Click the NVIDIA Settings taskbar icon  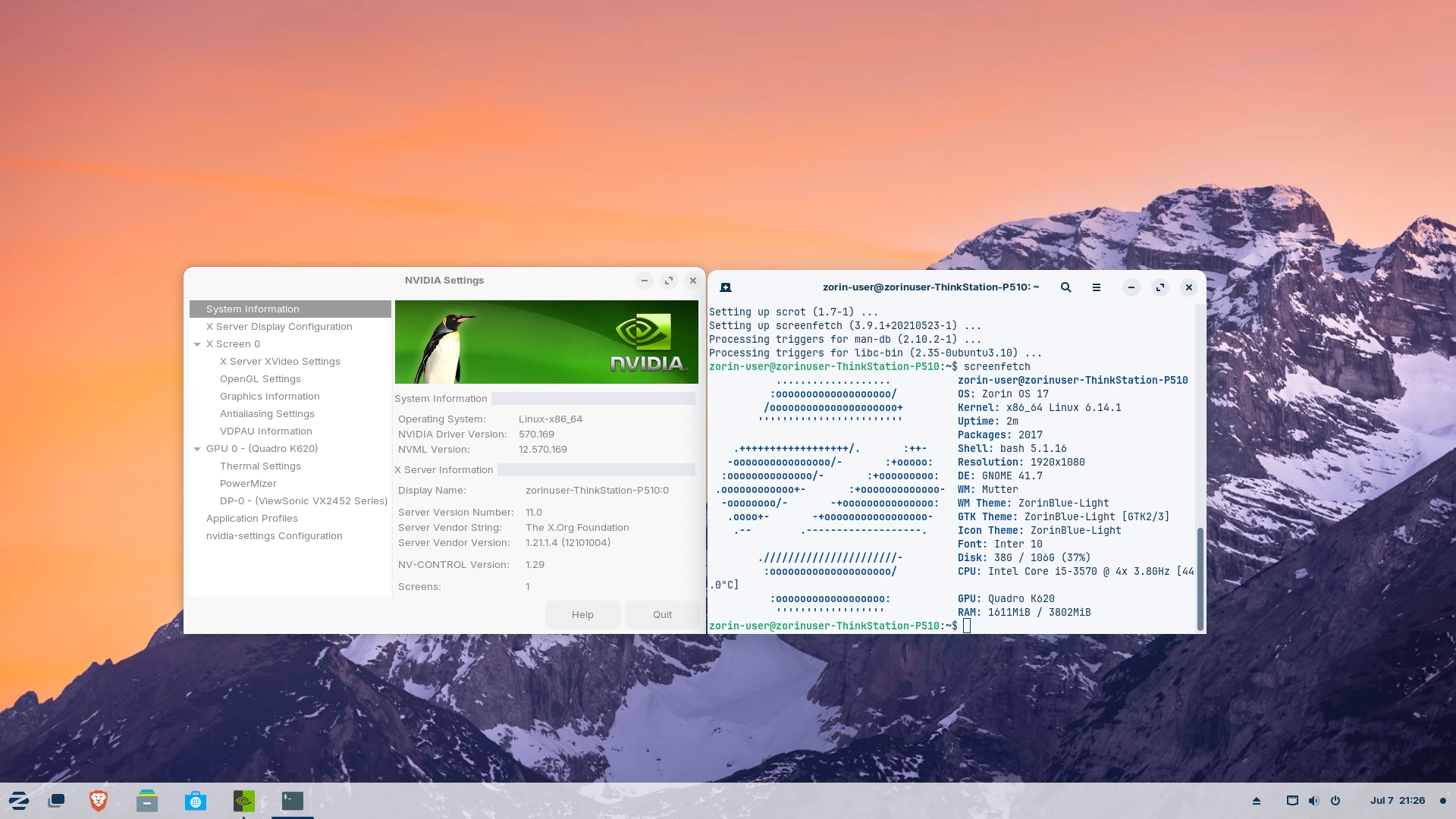pyautogui.click(x=243, y=801)
